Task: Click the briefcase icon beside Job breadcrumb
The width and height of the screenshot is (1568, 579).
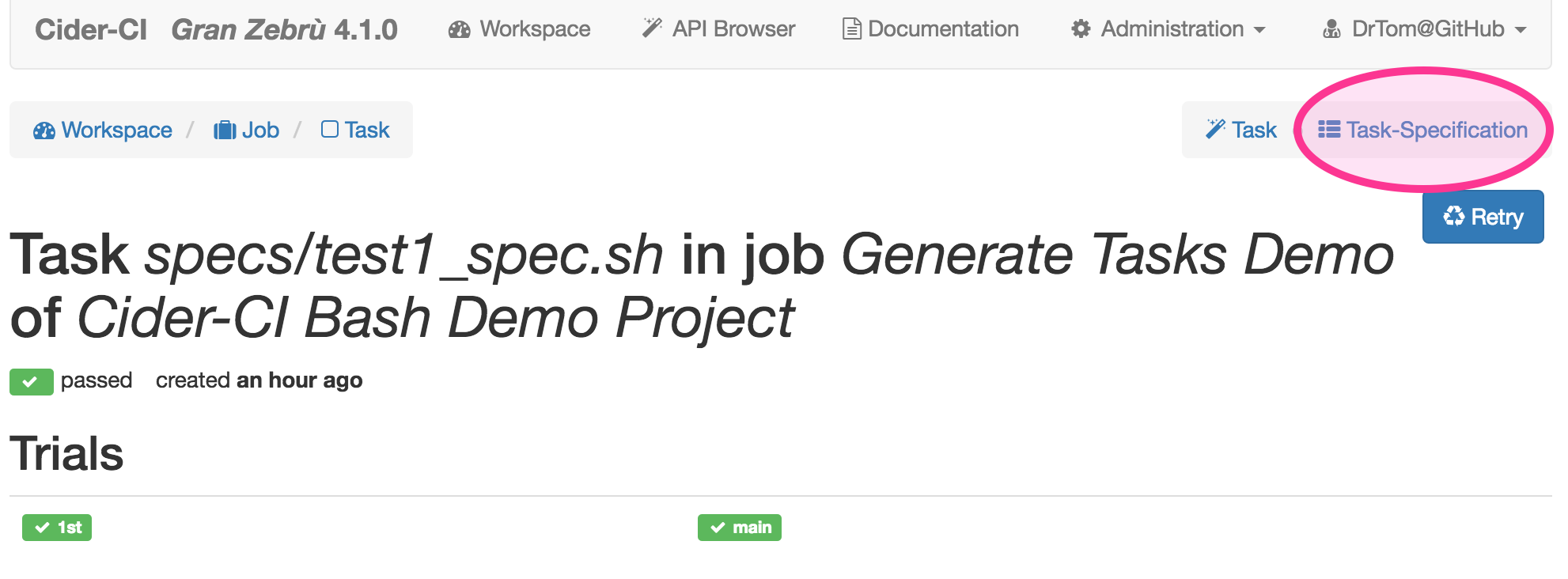Action: coord(225,130)
